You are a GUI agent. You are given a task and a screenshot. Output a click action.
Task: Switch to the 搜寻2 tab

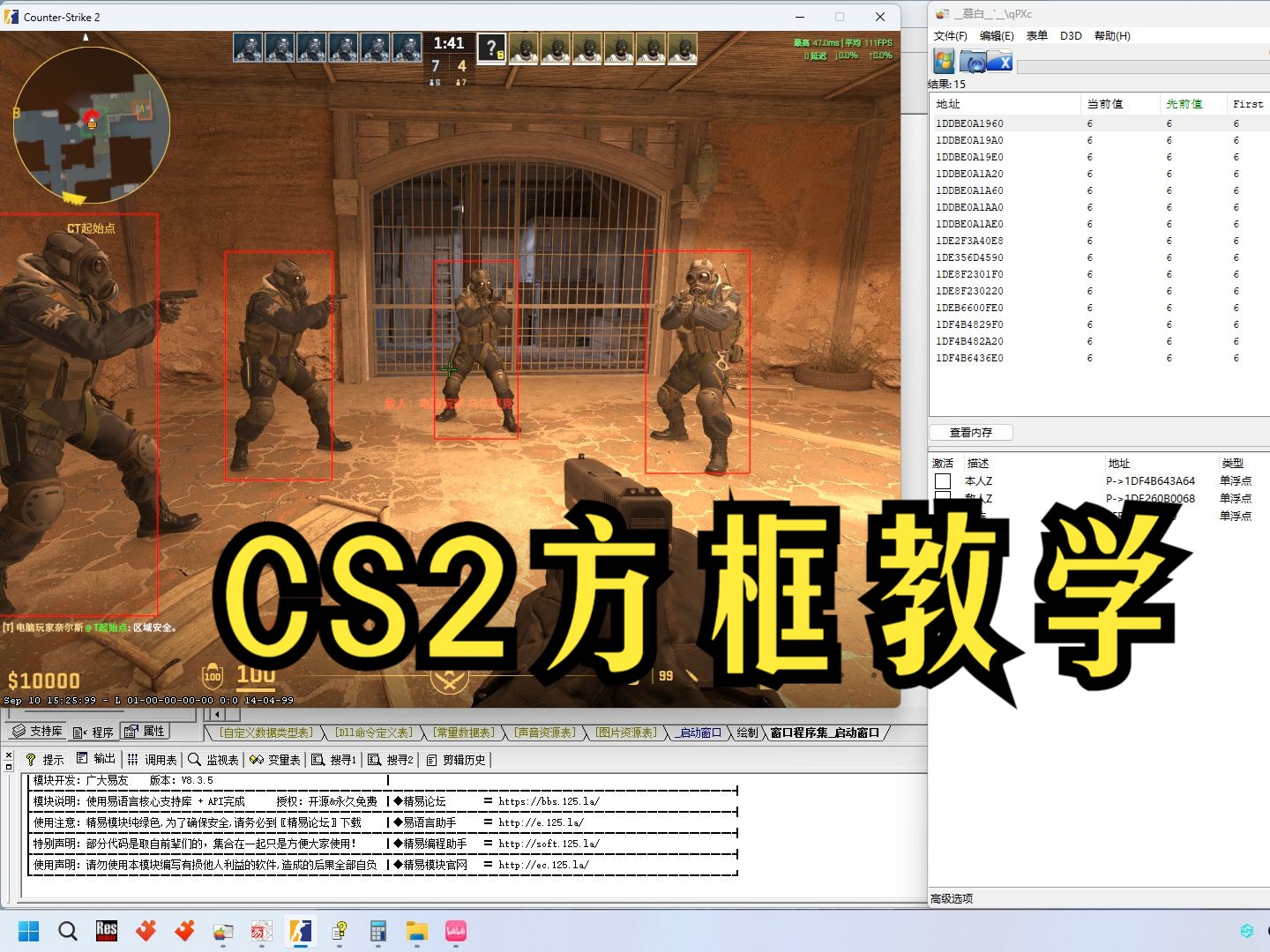pos(391,759)
